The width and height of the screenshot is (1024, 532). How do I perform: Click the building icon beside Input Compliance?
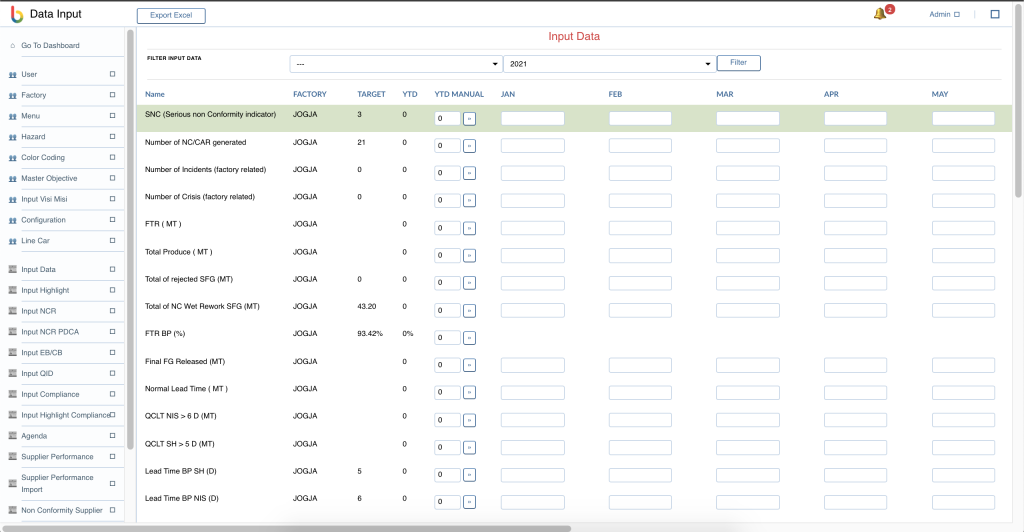pos(12,394)
